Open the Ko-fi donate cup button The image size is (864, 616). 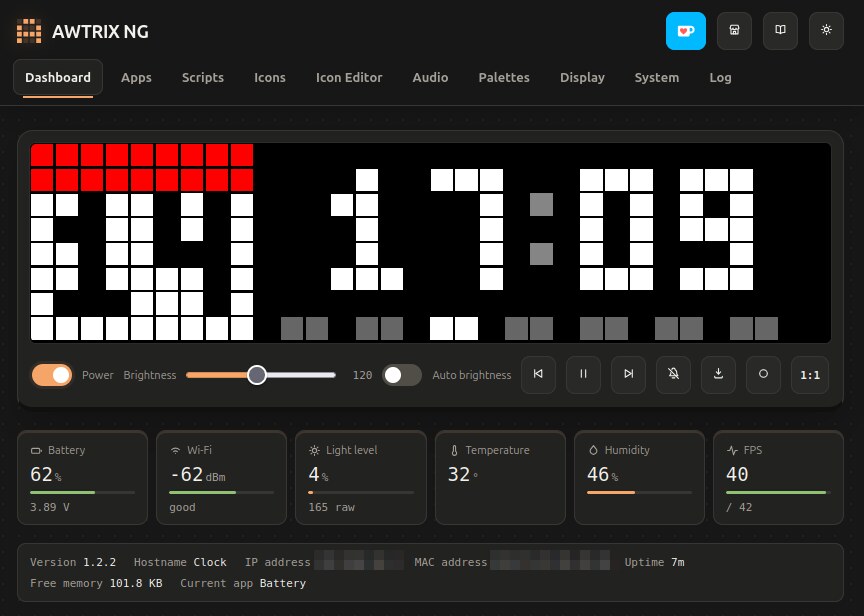pos(685,31)
